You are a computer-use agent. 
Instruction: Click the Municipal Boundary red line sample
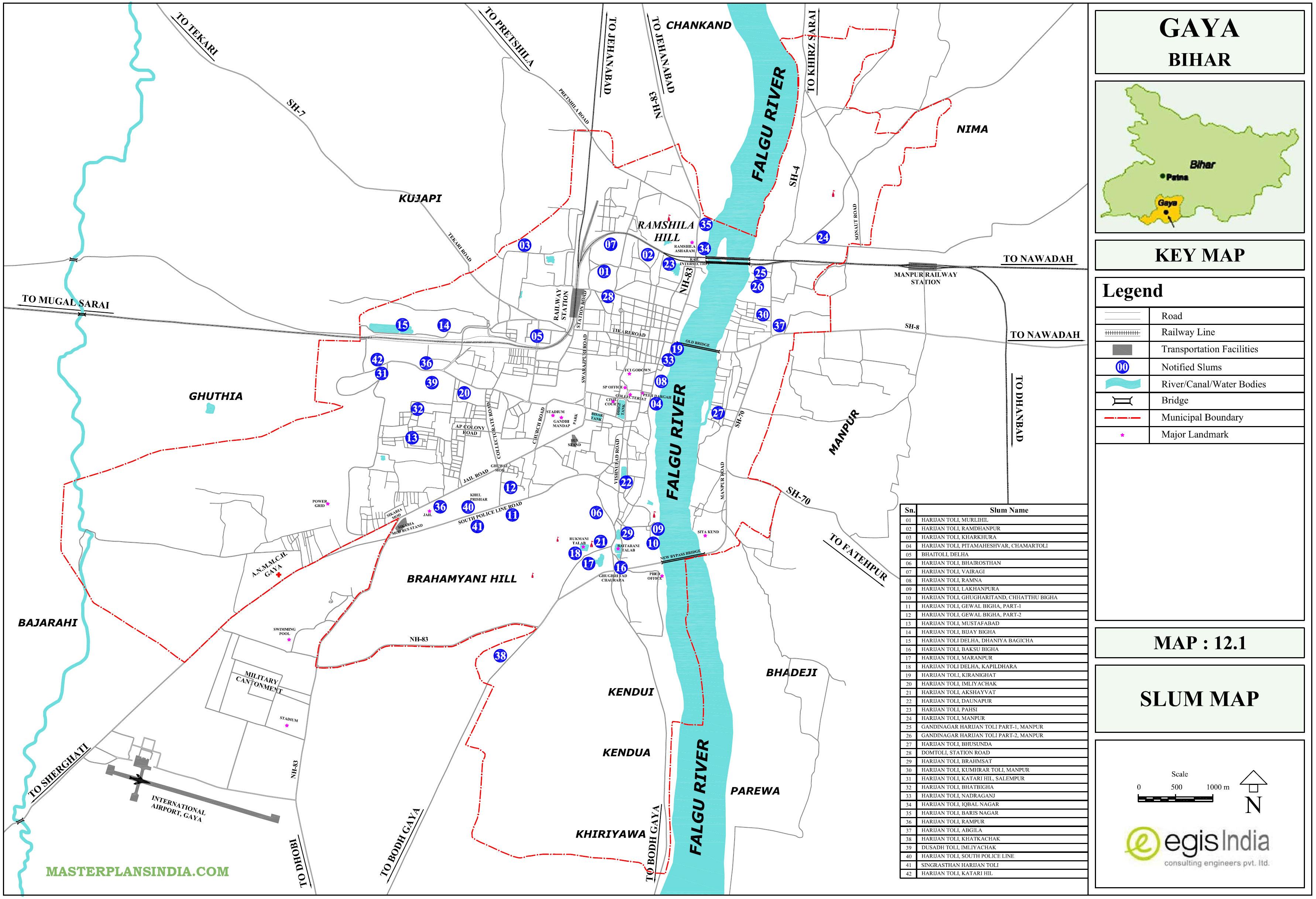click(1122, 418)
